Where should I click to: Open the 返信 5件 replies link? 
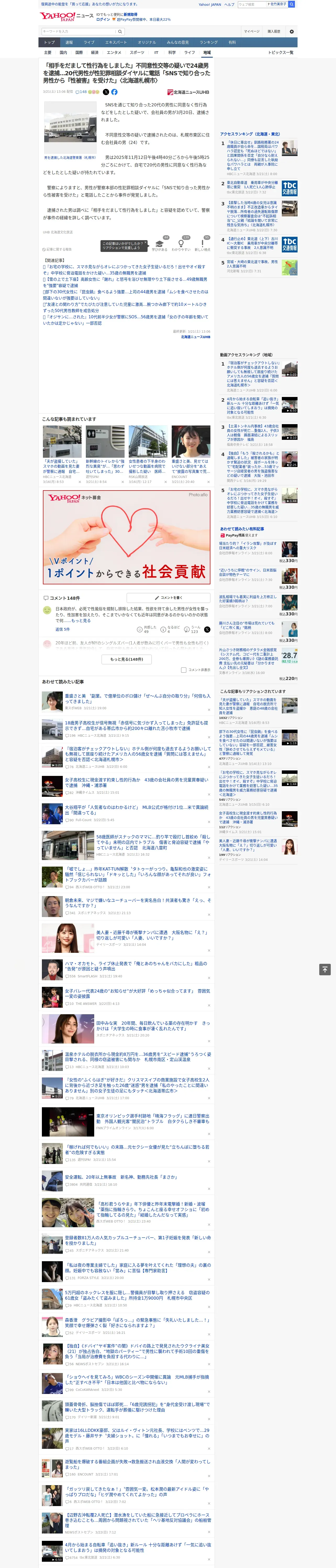pos(63,629)
